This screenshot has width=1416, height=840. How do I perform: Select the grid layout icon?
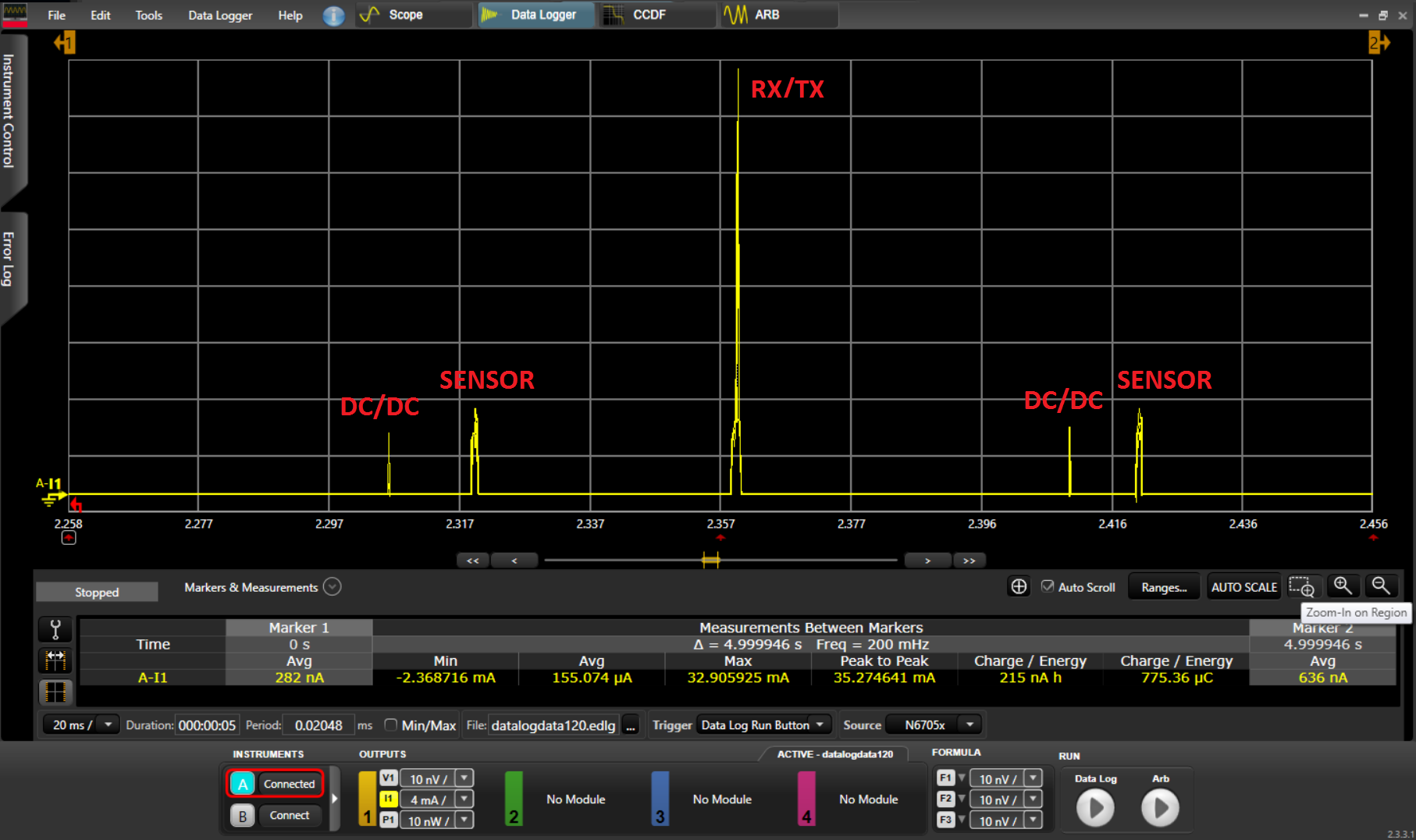coord(55,692)
